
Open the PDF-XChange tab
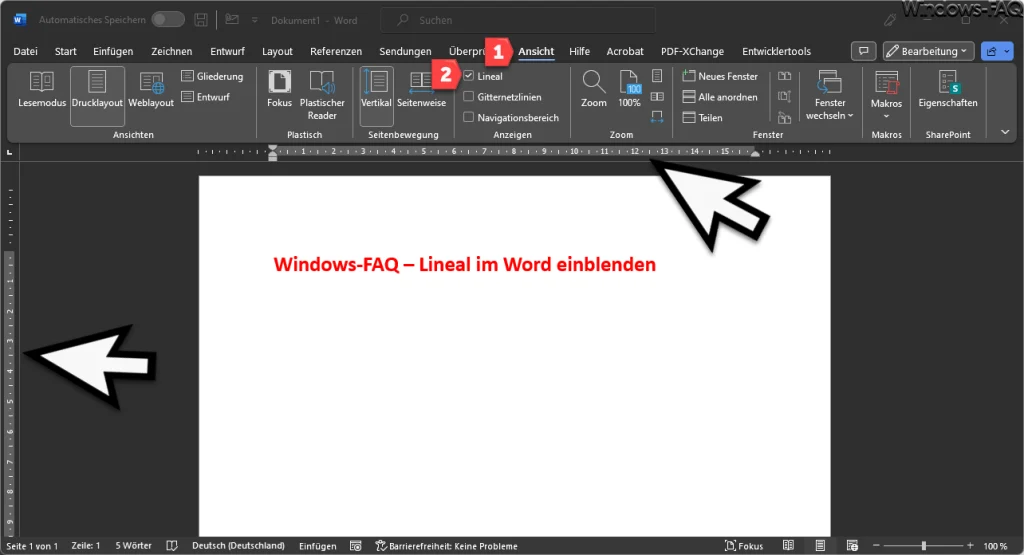692,51
